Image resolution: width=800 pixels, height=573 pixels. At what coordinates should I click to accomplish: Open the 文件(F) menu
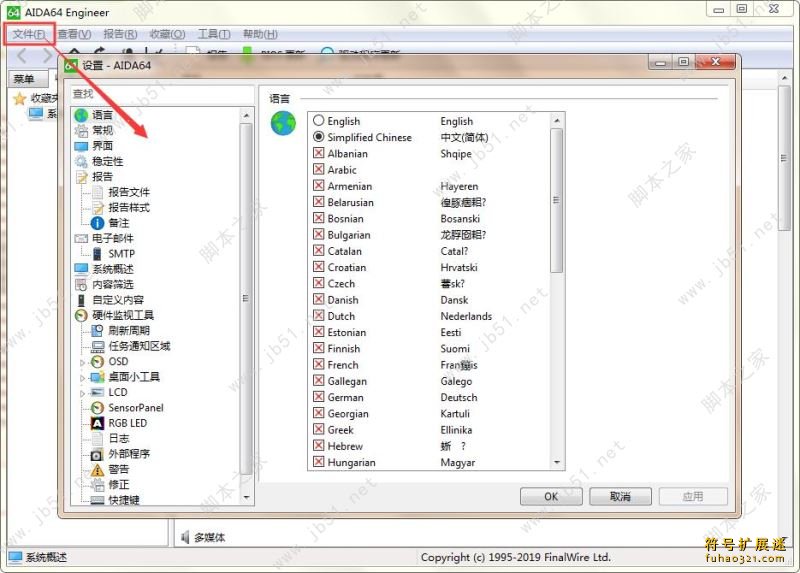pos(29,34)
